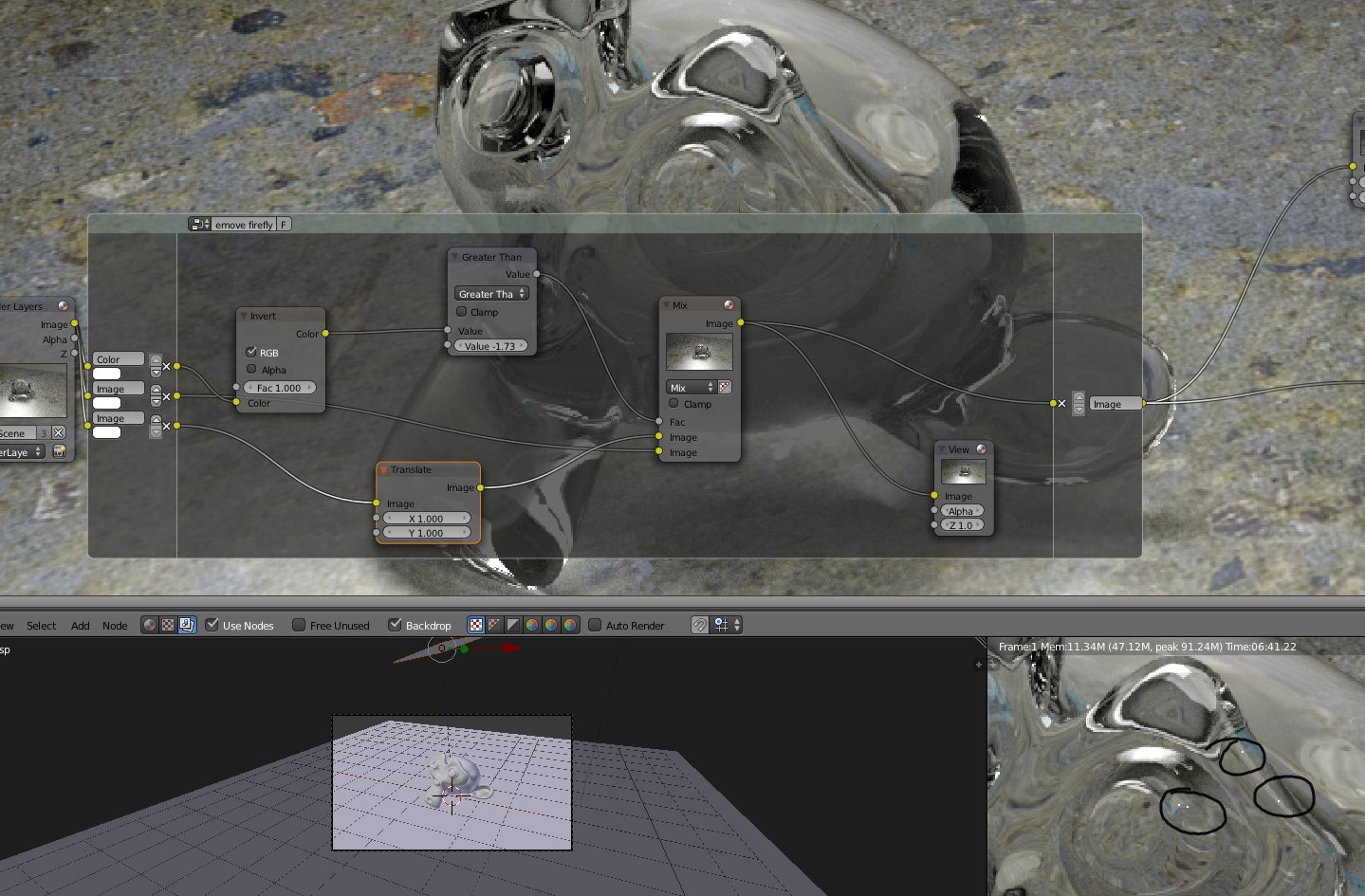The height and width of the screenshot is (896, 1365).
Task: Click the node group browse icon
Action: pyautogui.click(x=199, y=224)
